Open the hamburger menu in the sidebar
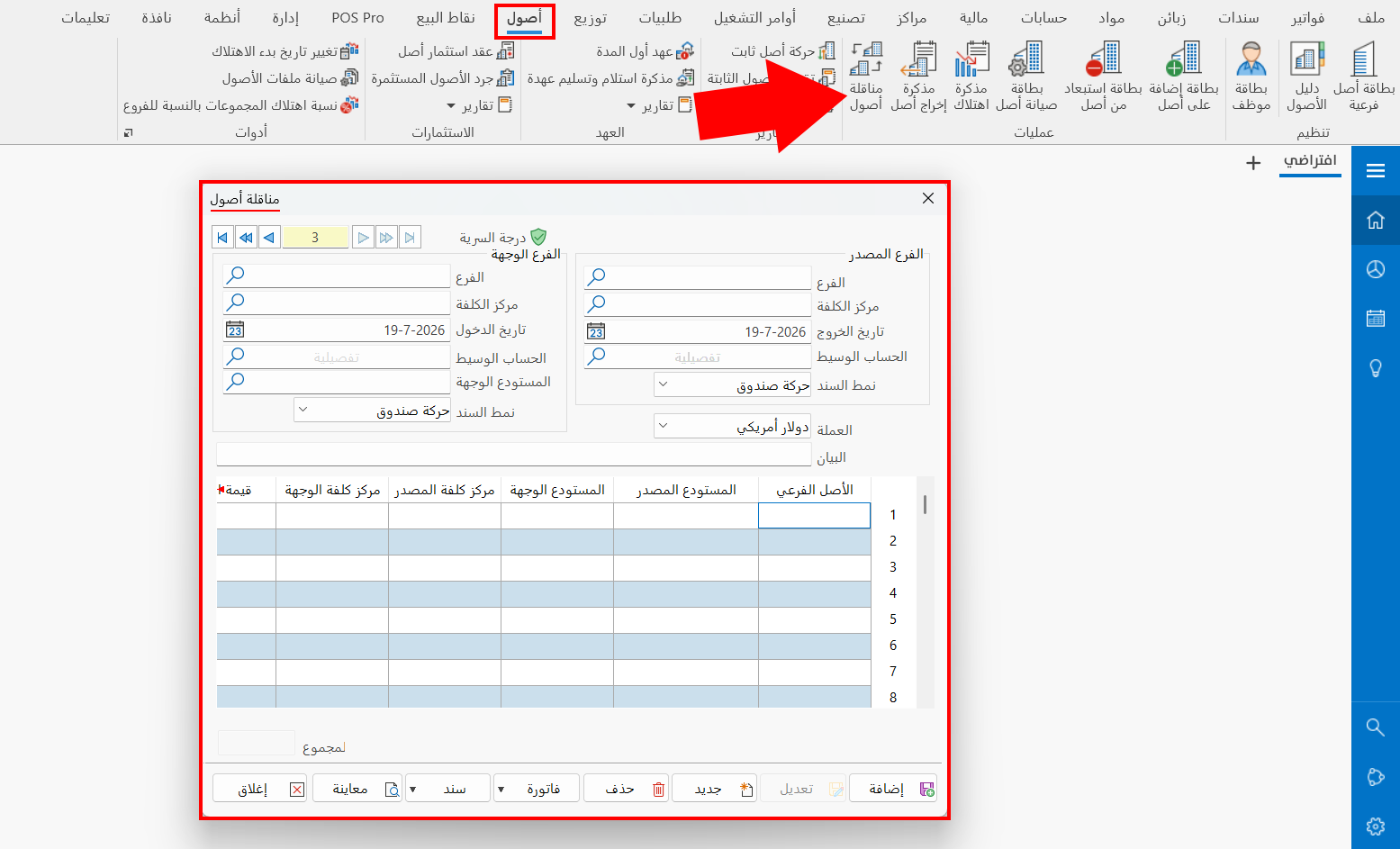1400x849 pixels. [x=1376, y=170]
